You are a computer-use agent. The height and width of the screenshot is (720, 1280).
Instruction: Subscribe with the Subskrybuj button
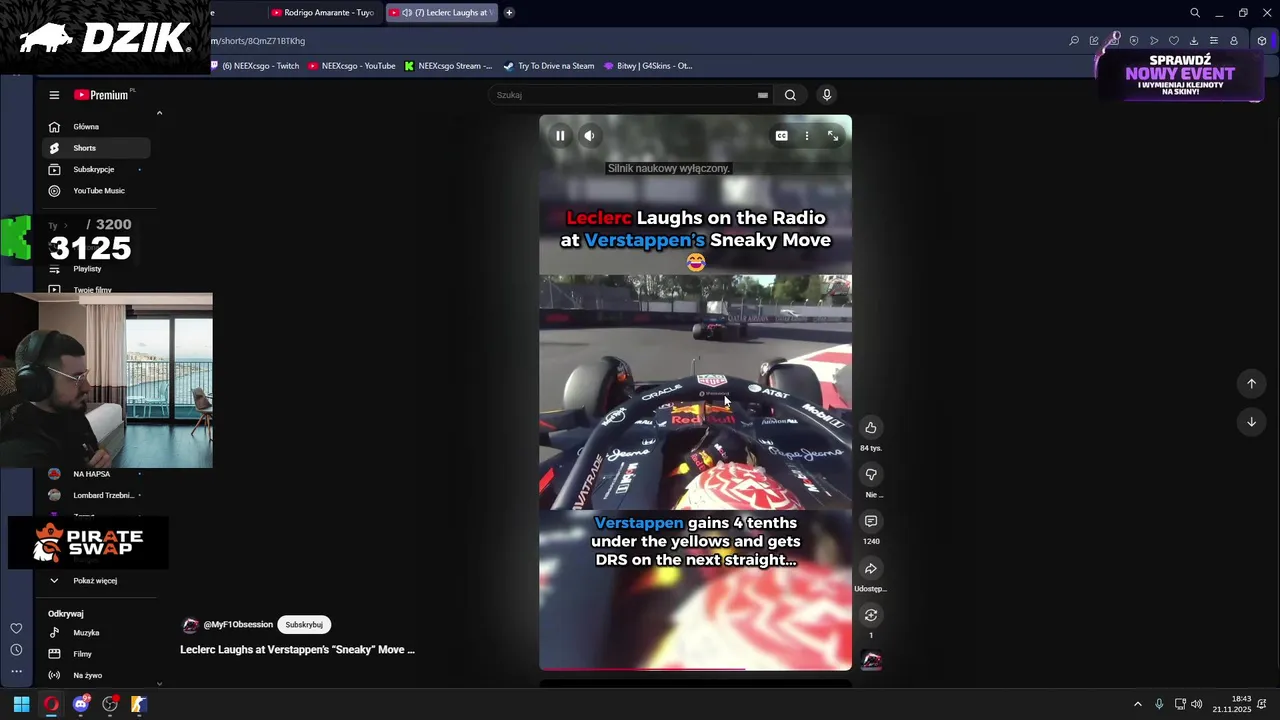pyautogui.click(x=304, y=625)
